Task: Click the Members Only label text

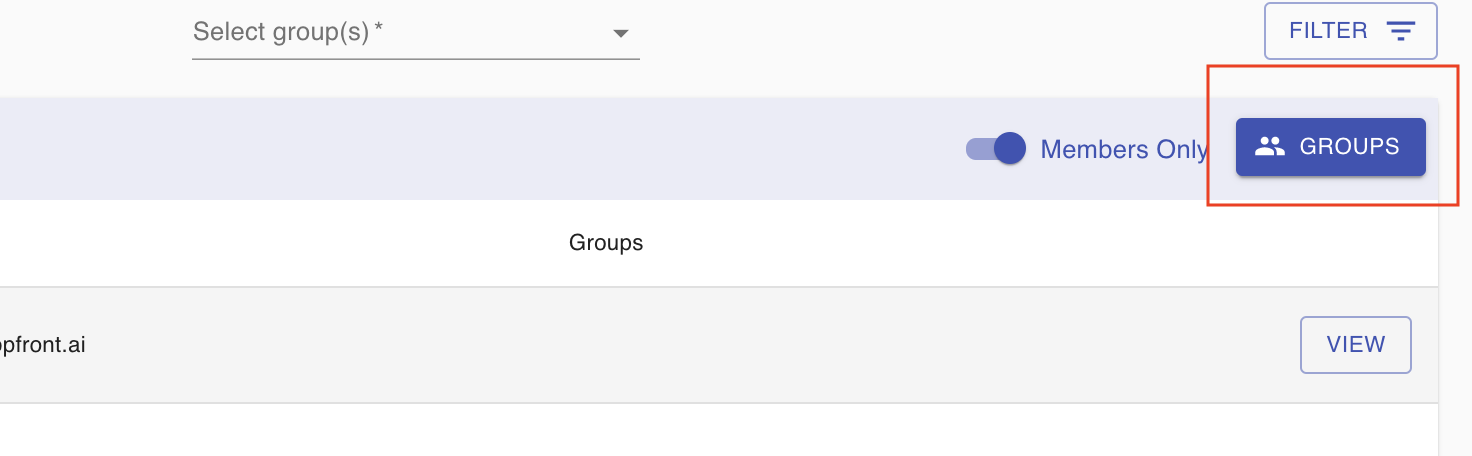Action: [x=1124, y=149]
